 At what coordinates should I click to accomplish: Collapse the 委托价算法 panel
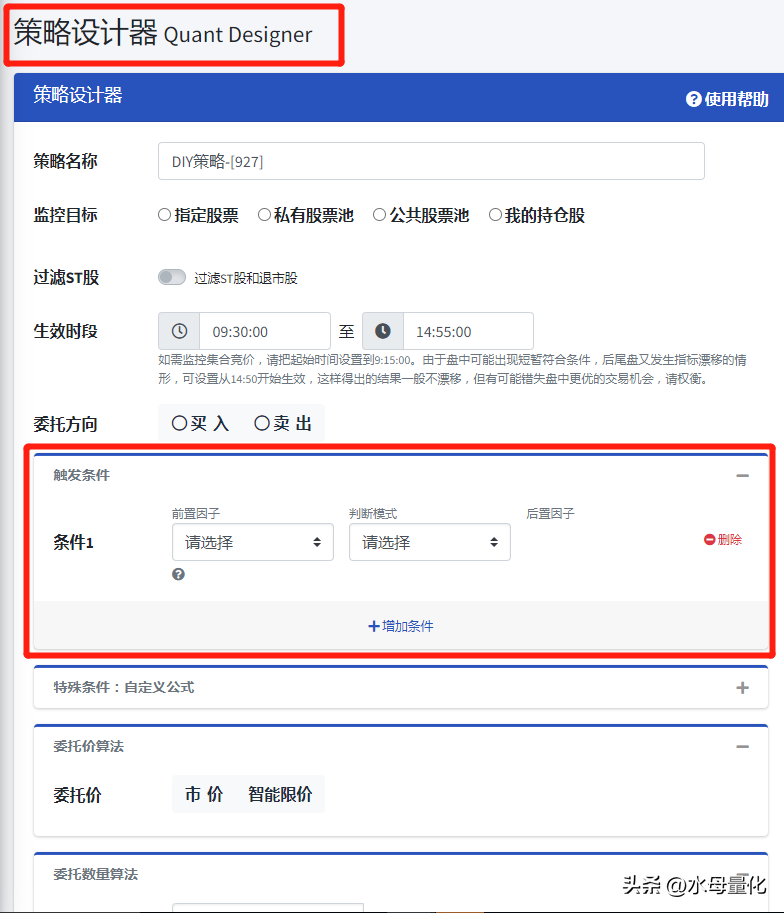pos(742,746)
